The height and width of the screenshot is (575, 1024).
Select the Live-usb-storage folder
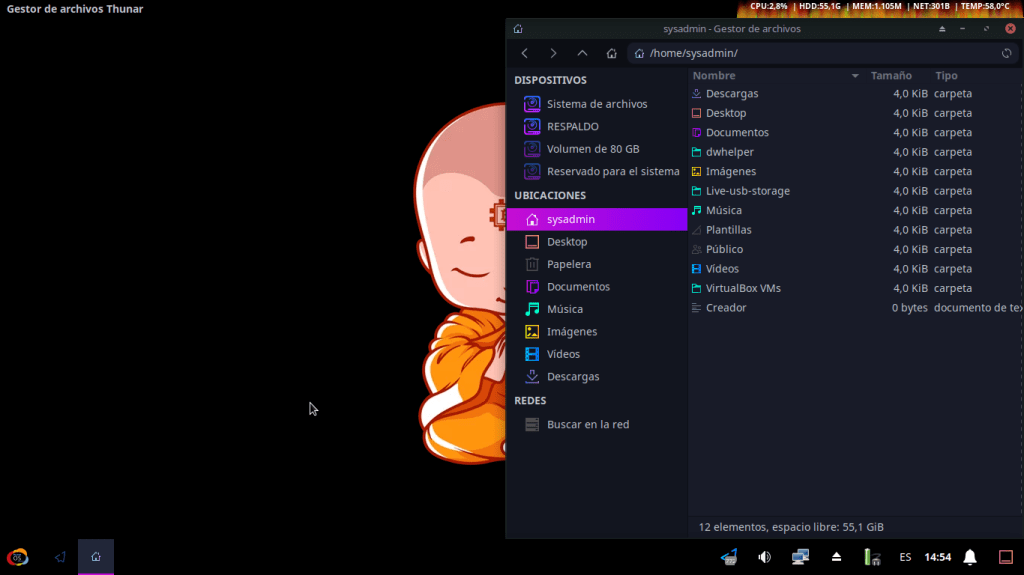pyautogui.click(x=747, y=191)
